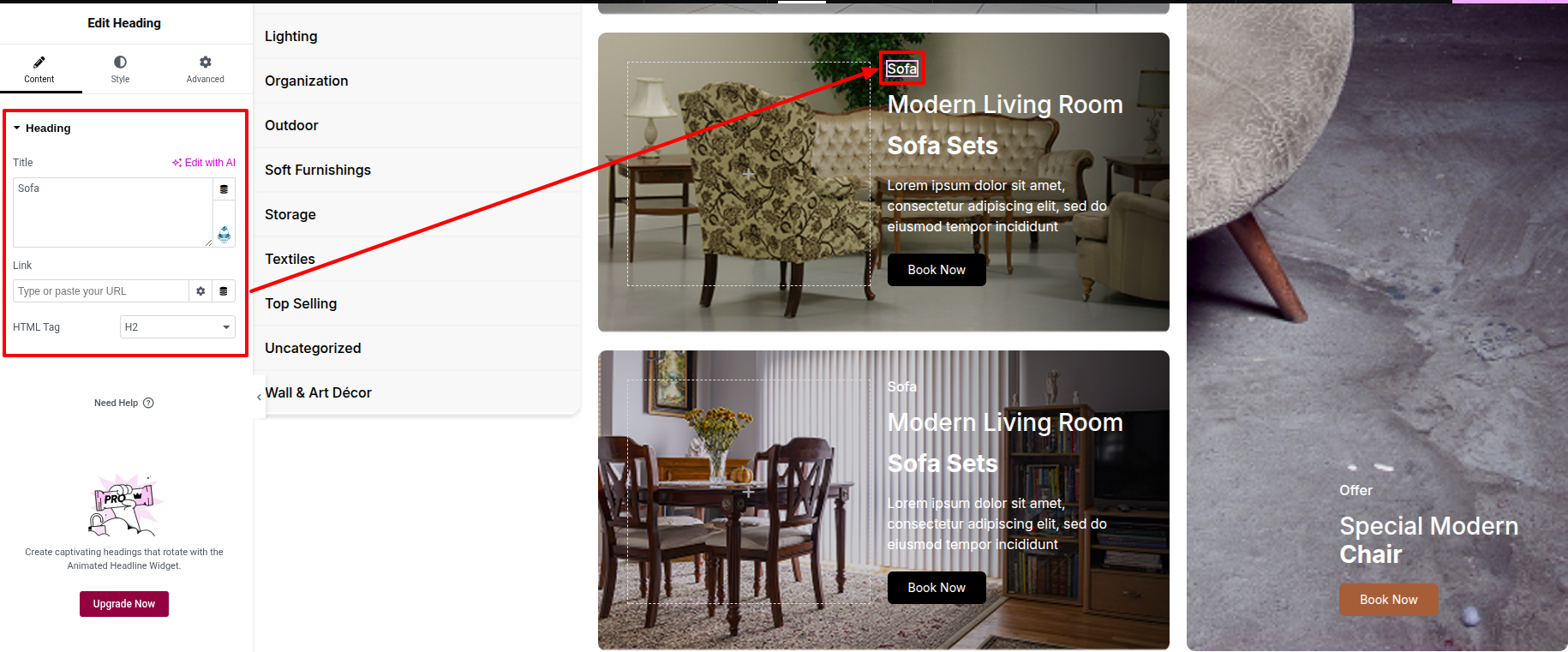The image size is (1568, 652).
Task: Click inside the Title text area
Action: click(x=112, y=212)
